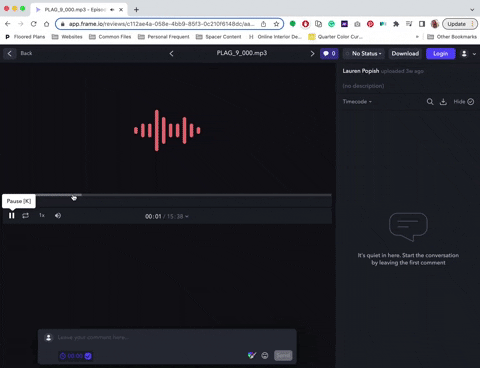The height and width of the screenshot is (368, 480).
Task: Click browser back arrow
Action: (x=8, y=24)
